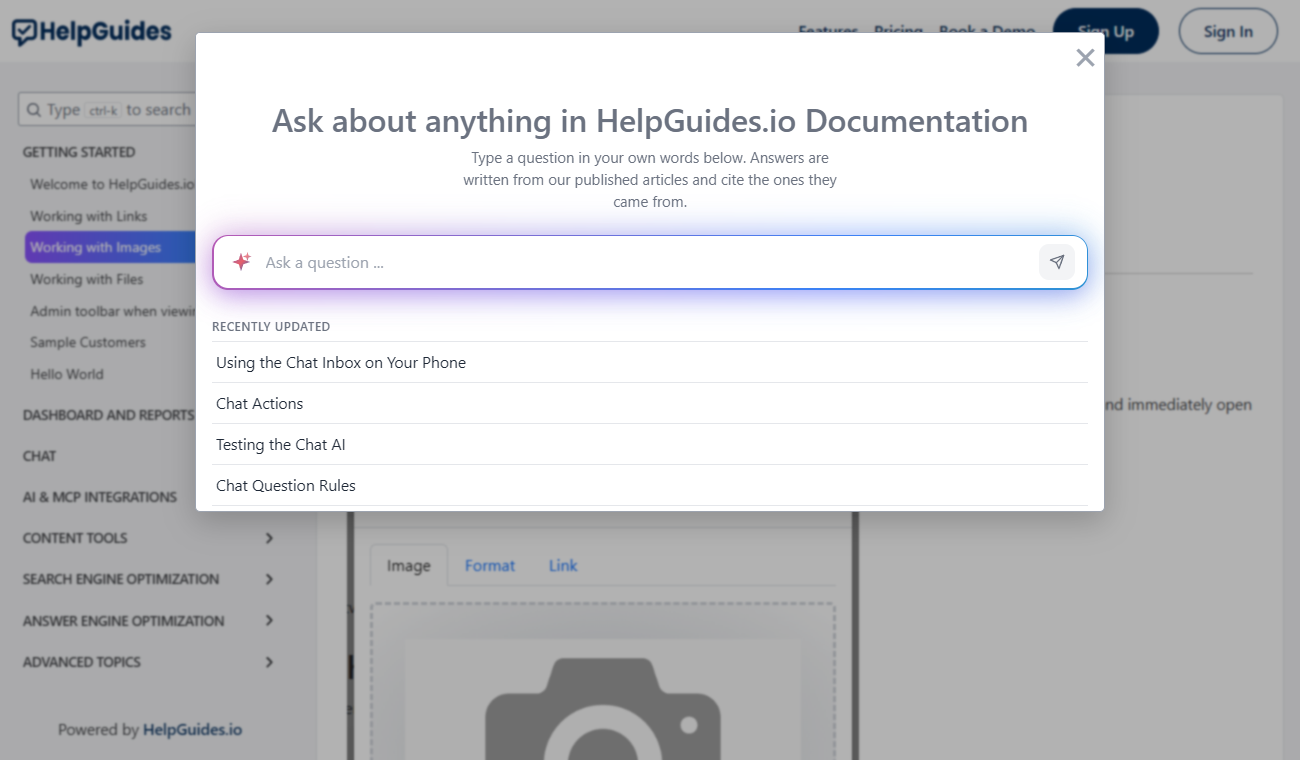Switch to the Format tab
The height and width of the screenshot is (760, 1300).
(x=490, y=566)
